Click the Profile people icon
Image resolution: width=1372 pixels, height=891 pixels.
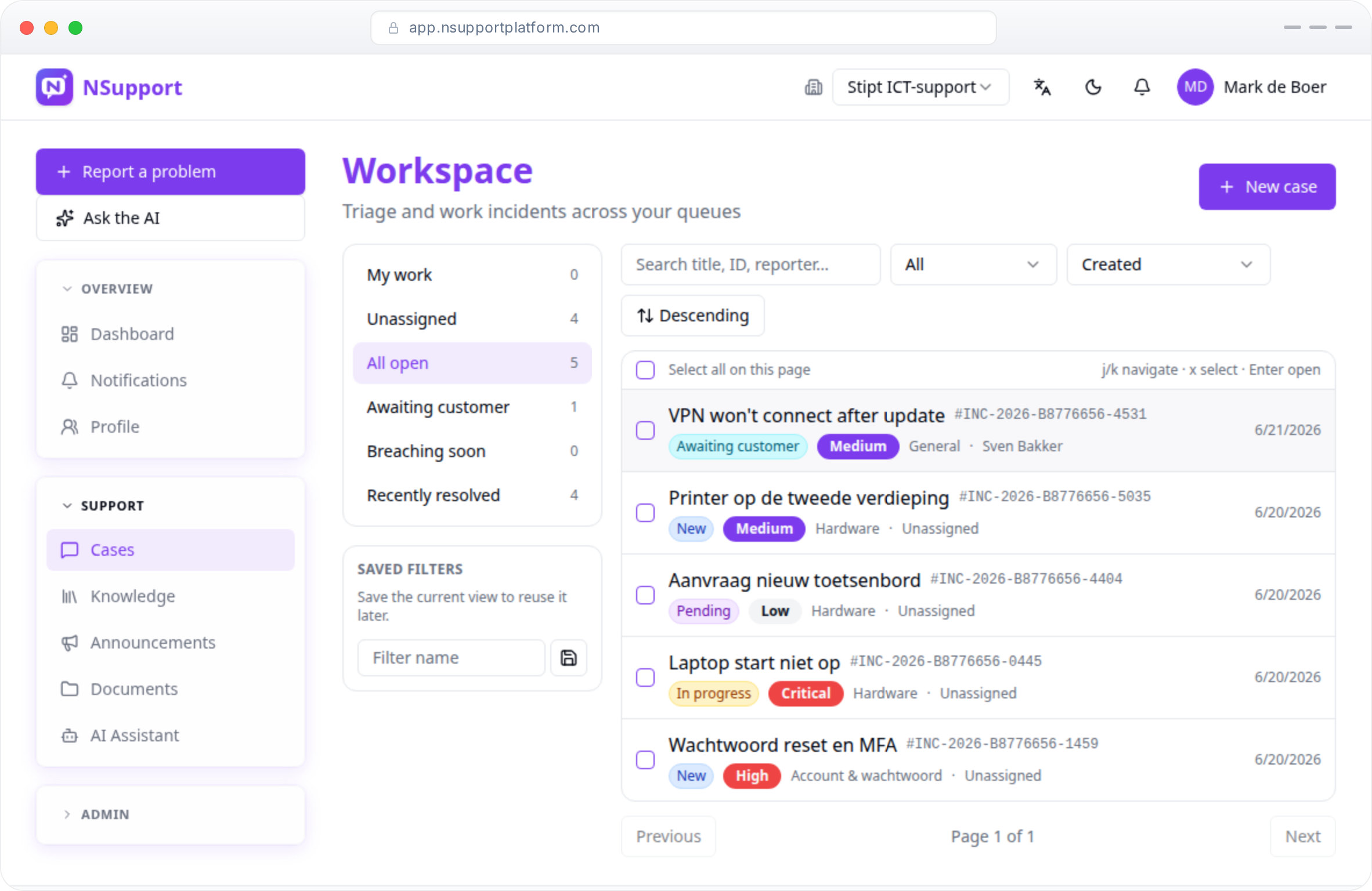coord(70,427)
